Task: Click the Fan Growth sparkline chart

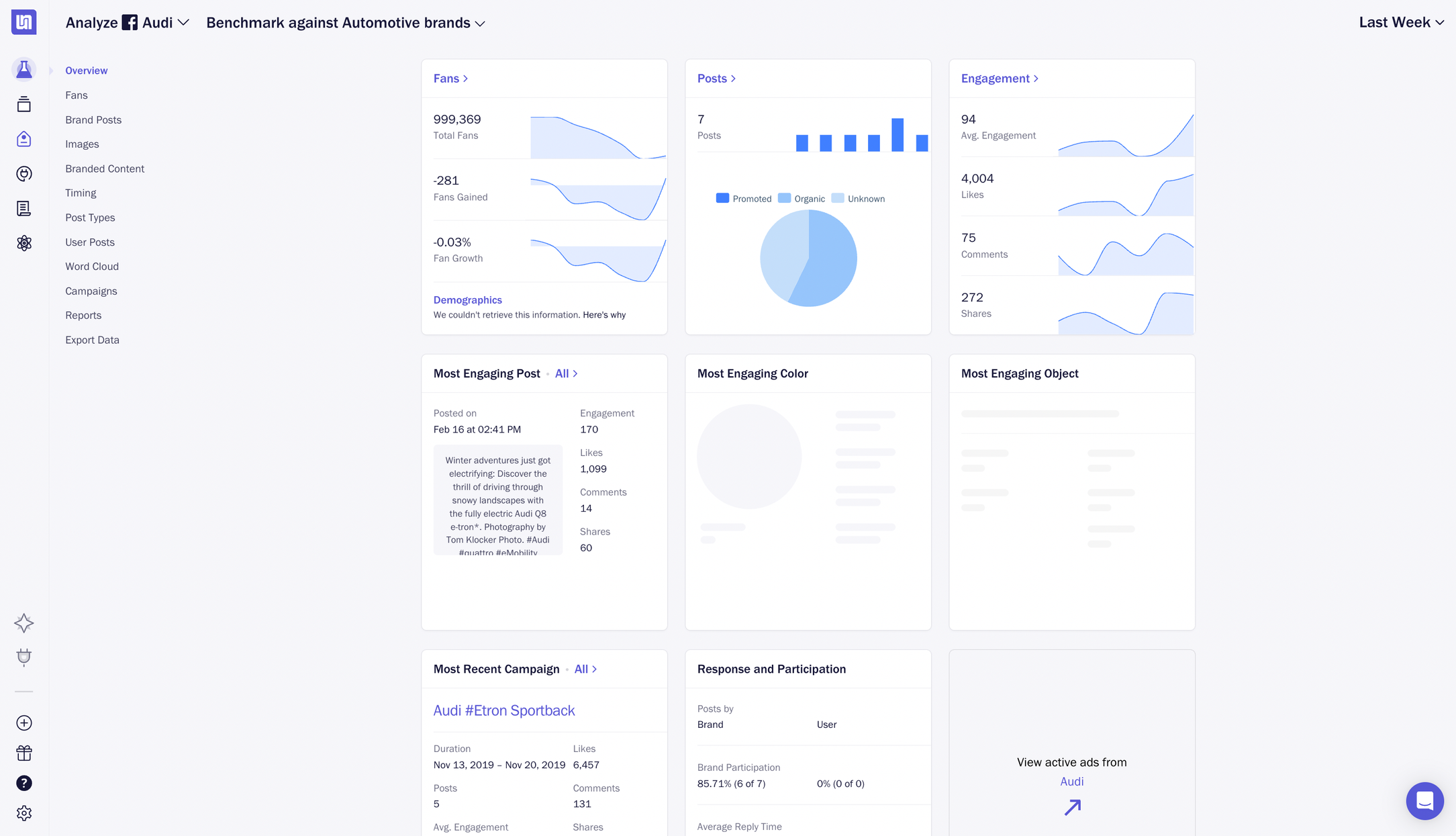Action: [597, 260]
